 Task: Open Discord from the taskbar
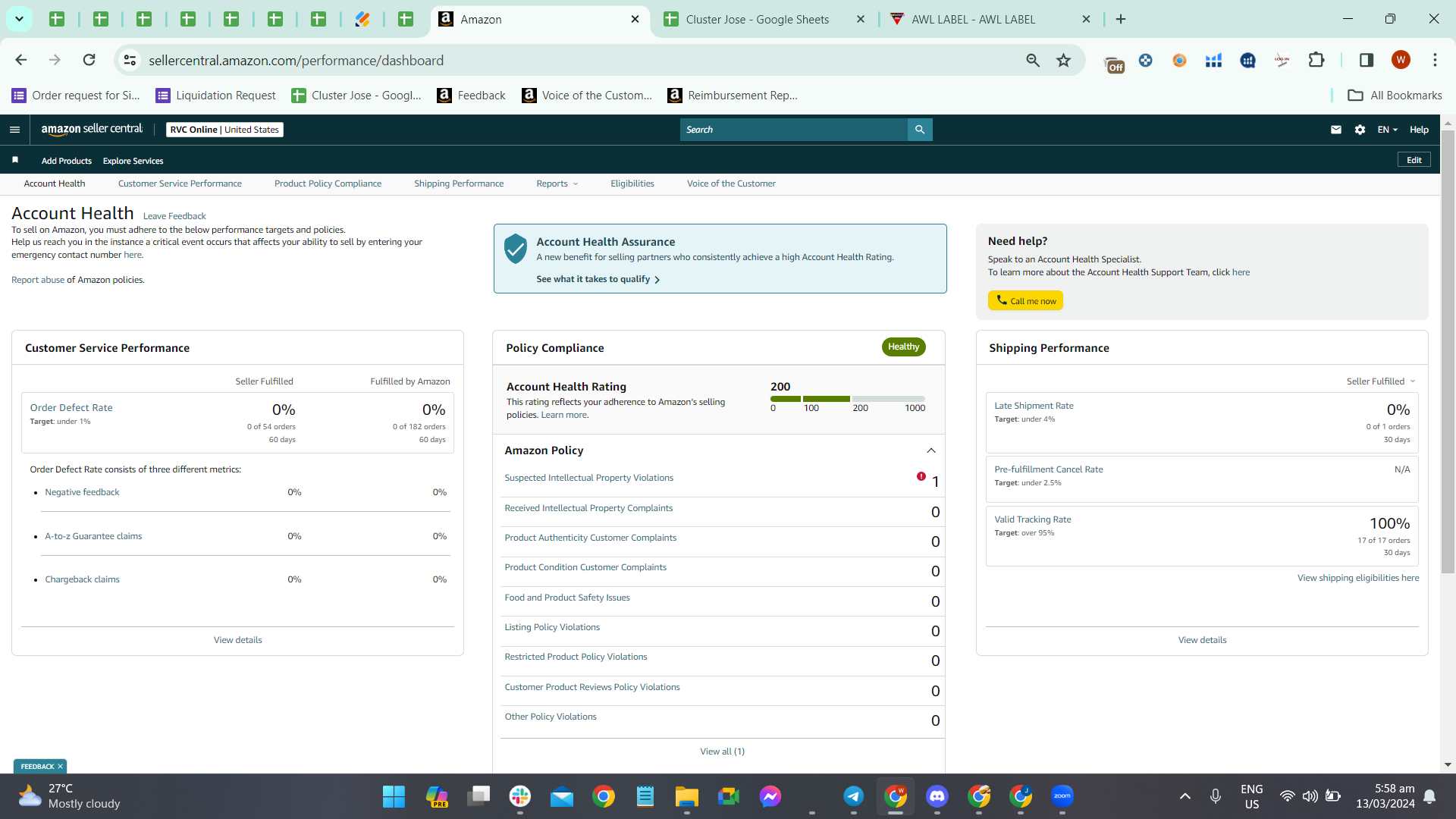pyautogui.click(x=937, y=796)
